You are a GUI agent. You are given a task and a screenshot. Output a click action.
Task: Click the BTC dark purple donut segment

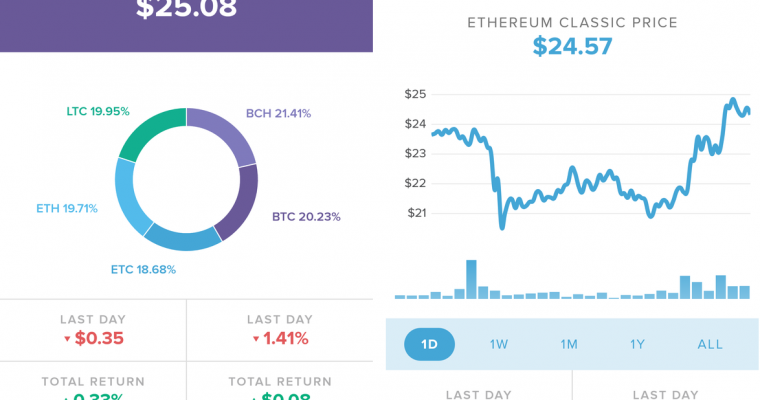pos(238,208)
